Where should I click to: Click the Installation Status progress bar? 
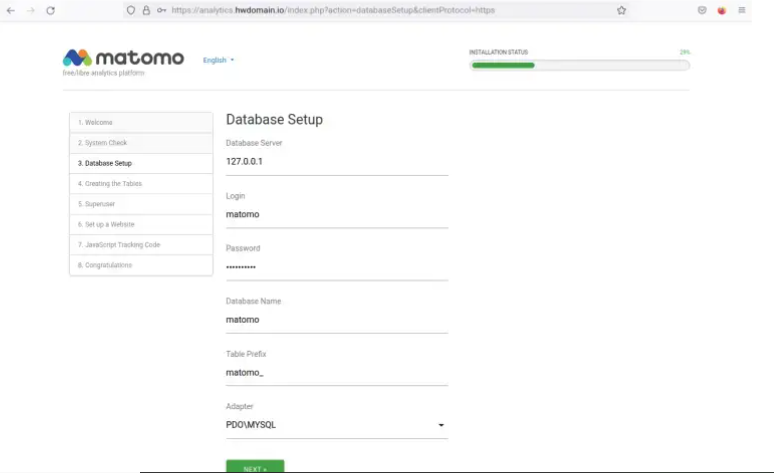(x=580, y=65)
